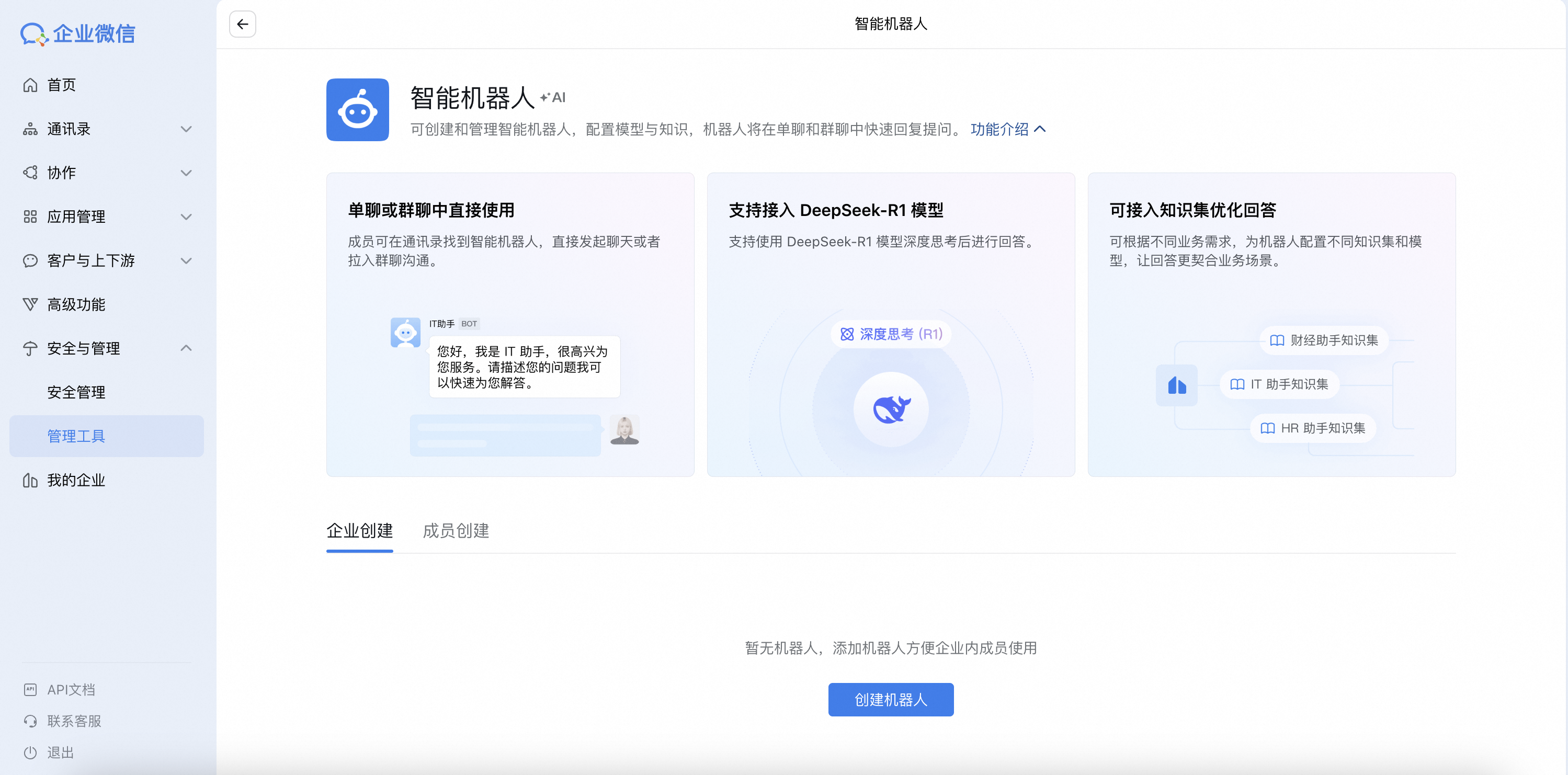Click the 可接入知识集优化回答 heading
1568x775 pixels.
click(1193, 210)
